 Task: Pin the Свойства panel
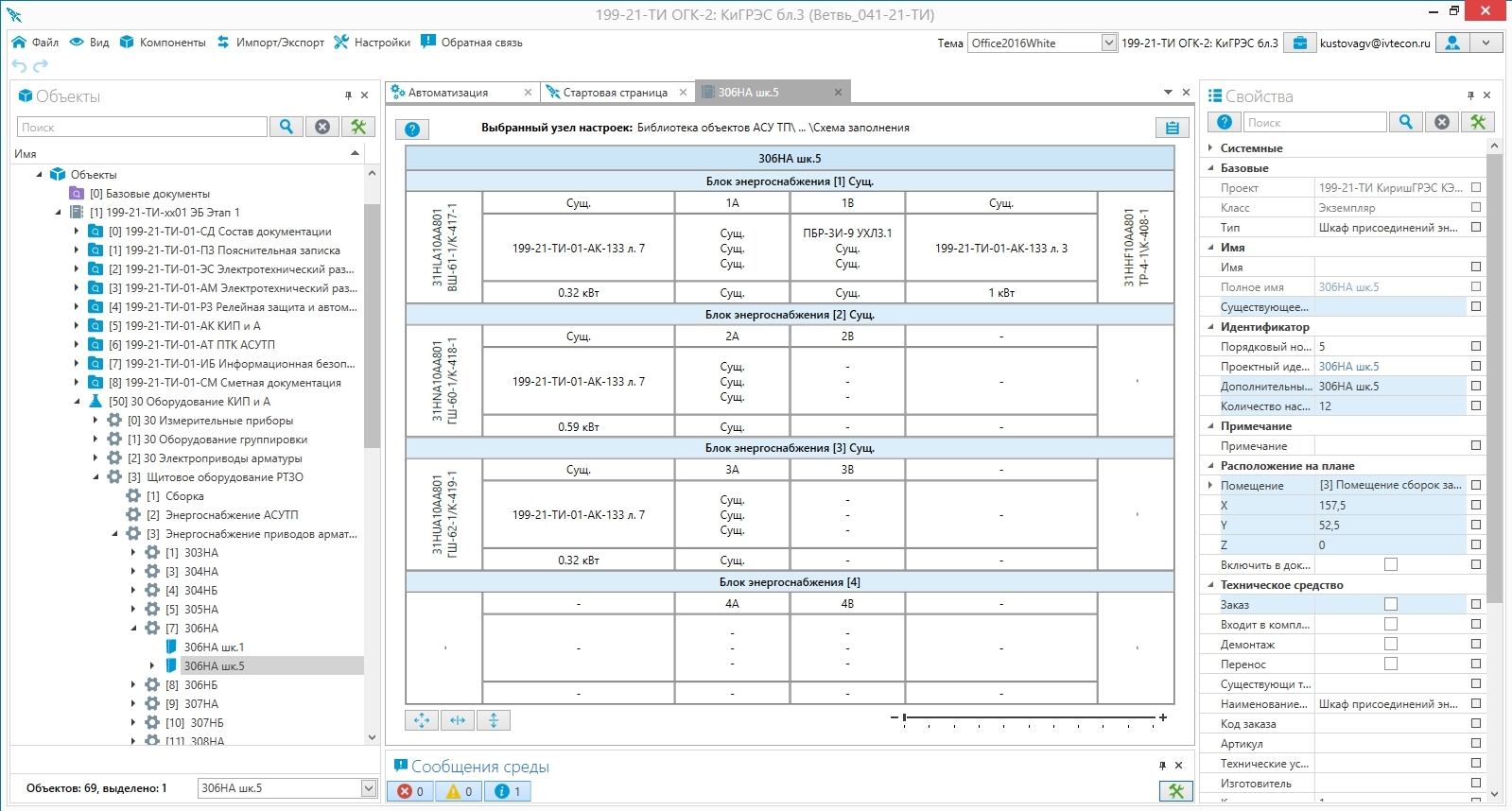[1470, 95]
